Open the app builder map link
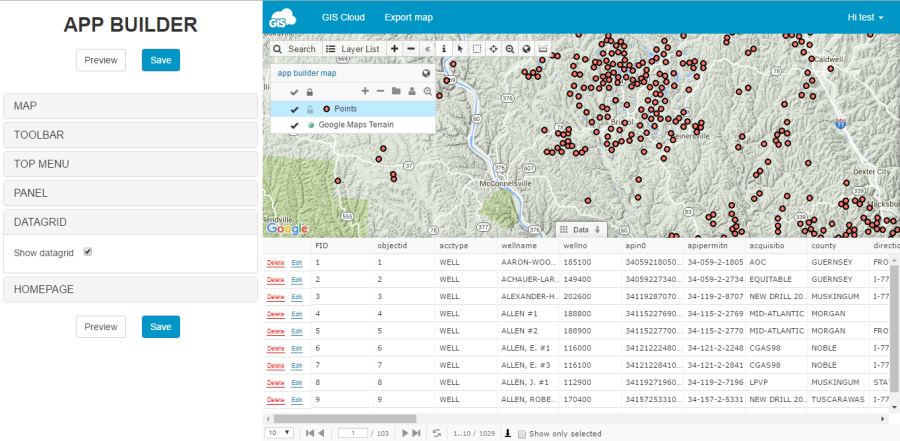The height and width of the screenshot is (441, 900). [x=307, y=74]
